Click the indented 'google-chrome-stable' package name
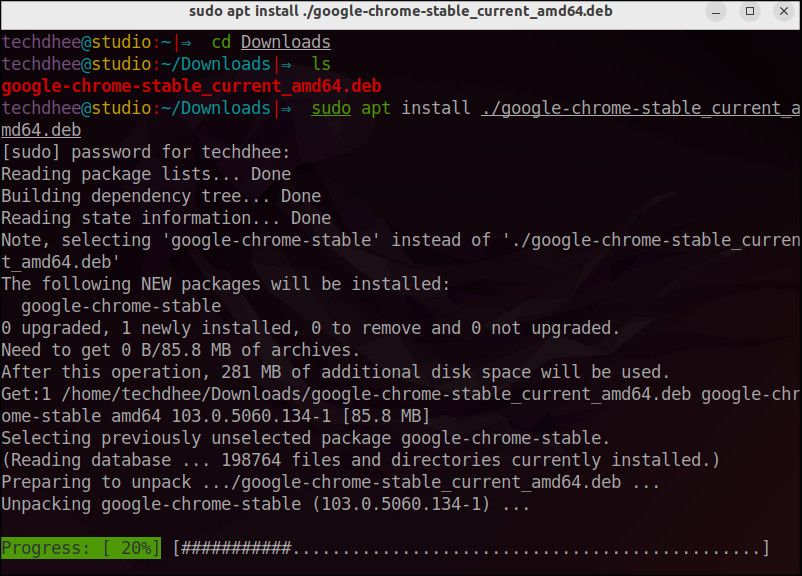802x576 pixels. pyautogui.click(x=121, y=306)
